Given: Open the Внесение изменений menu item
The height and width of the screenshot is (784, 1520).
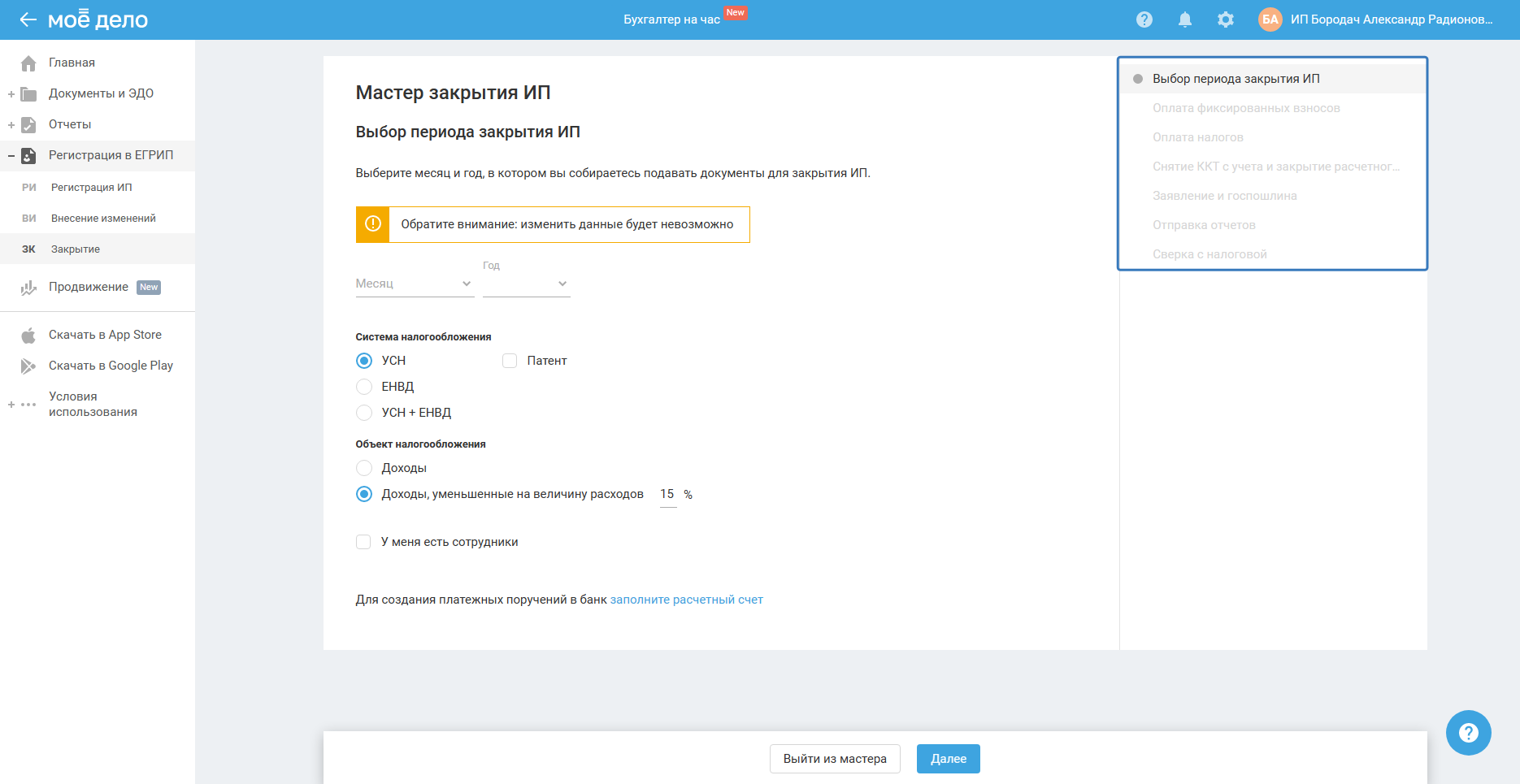Looking at the screenshot, I should click(x=103, y=219).
